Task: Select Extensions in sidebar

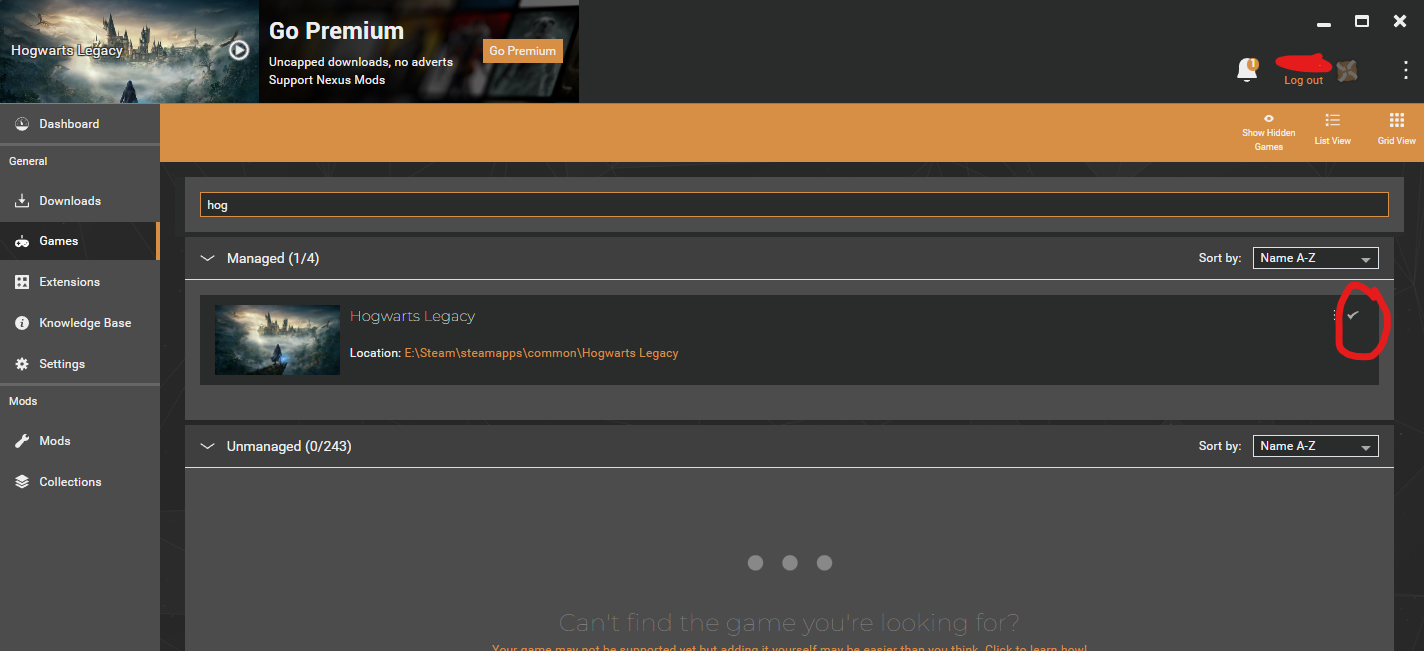Action: click(x=79, y=282)
